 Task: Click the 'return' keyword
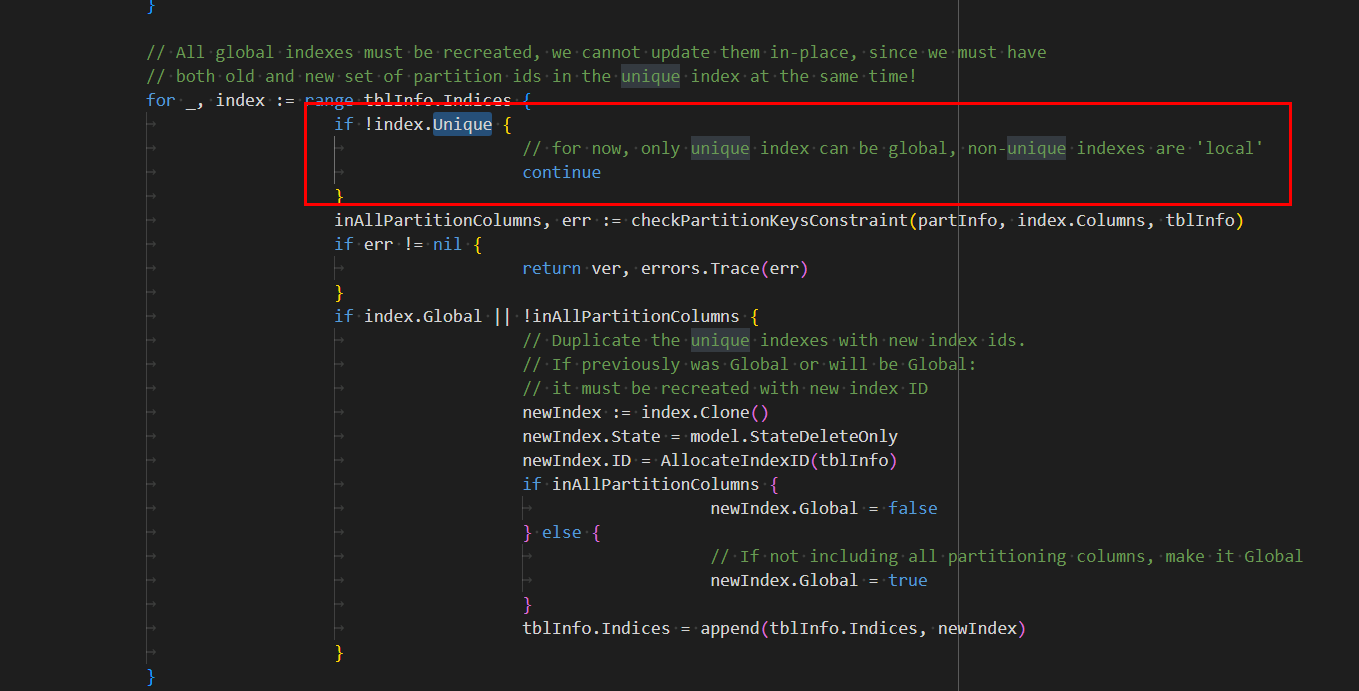tap(551, 268)
